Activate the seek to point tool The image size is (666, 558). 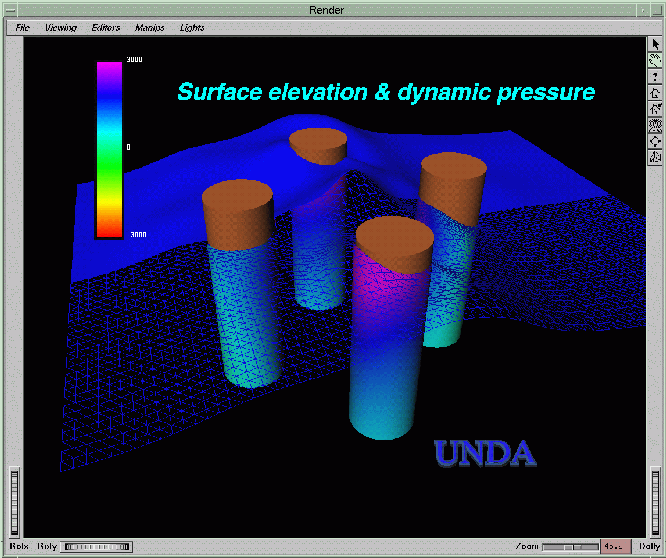click(656, 141)
